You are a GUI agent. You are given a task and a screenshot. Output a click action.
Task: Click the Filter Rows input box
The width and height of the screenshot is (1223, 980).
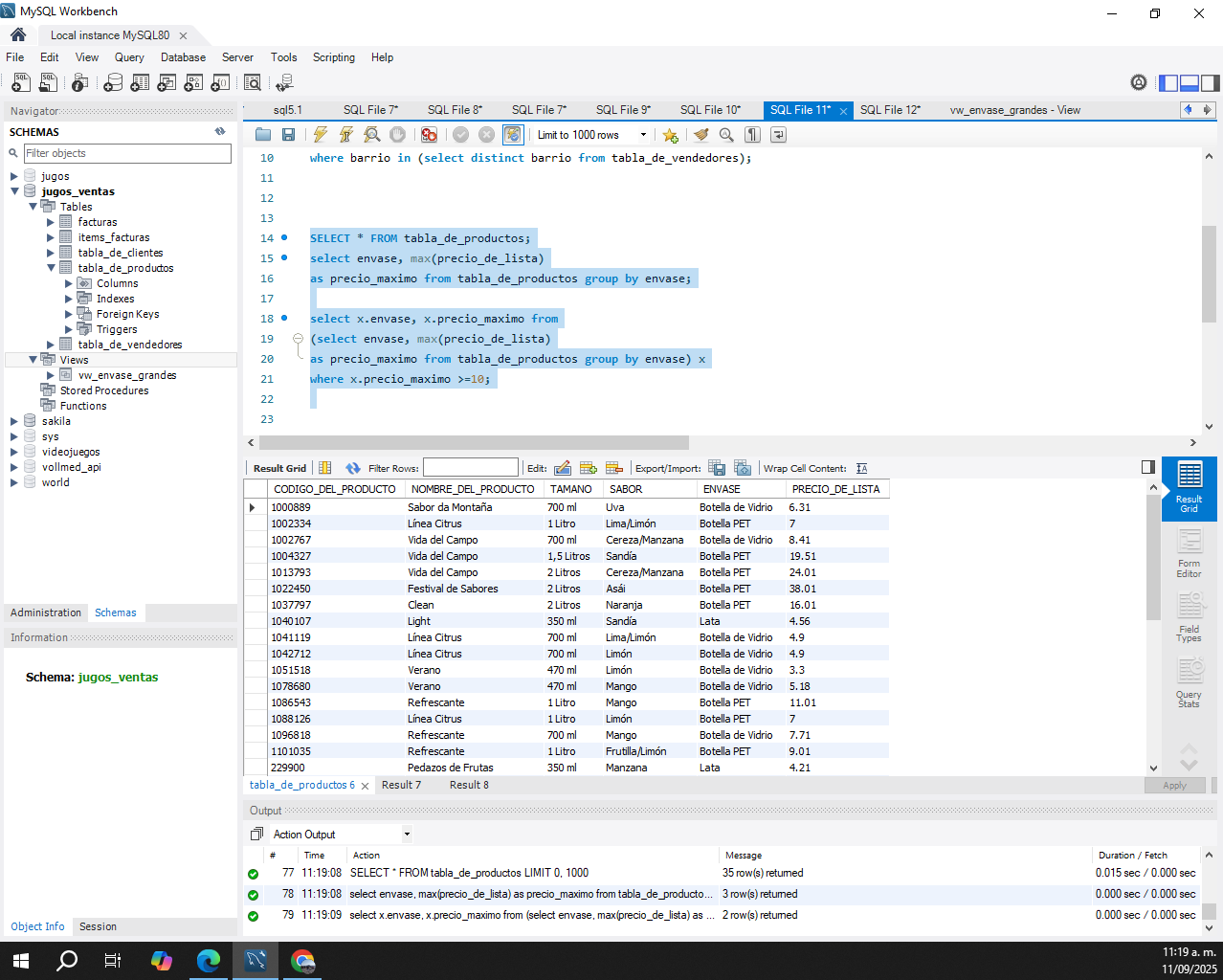tap(471, 468)
